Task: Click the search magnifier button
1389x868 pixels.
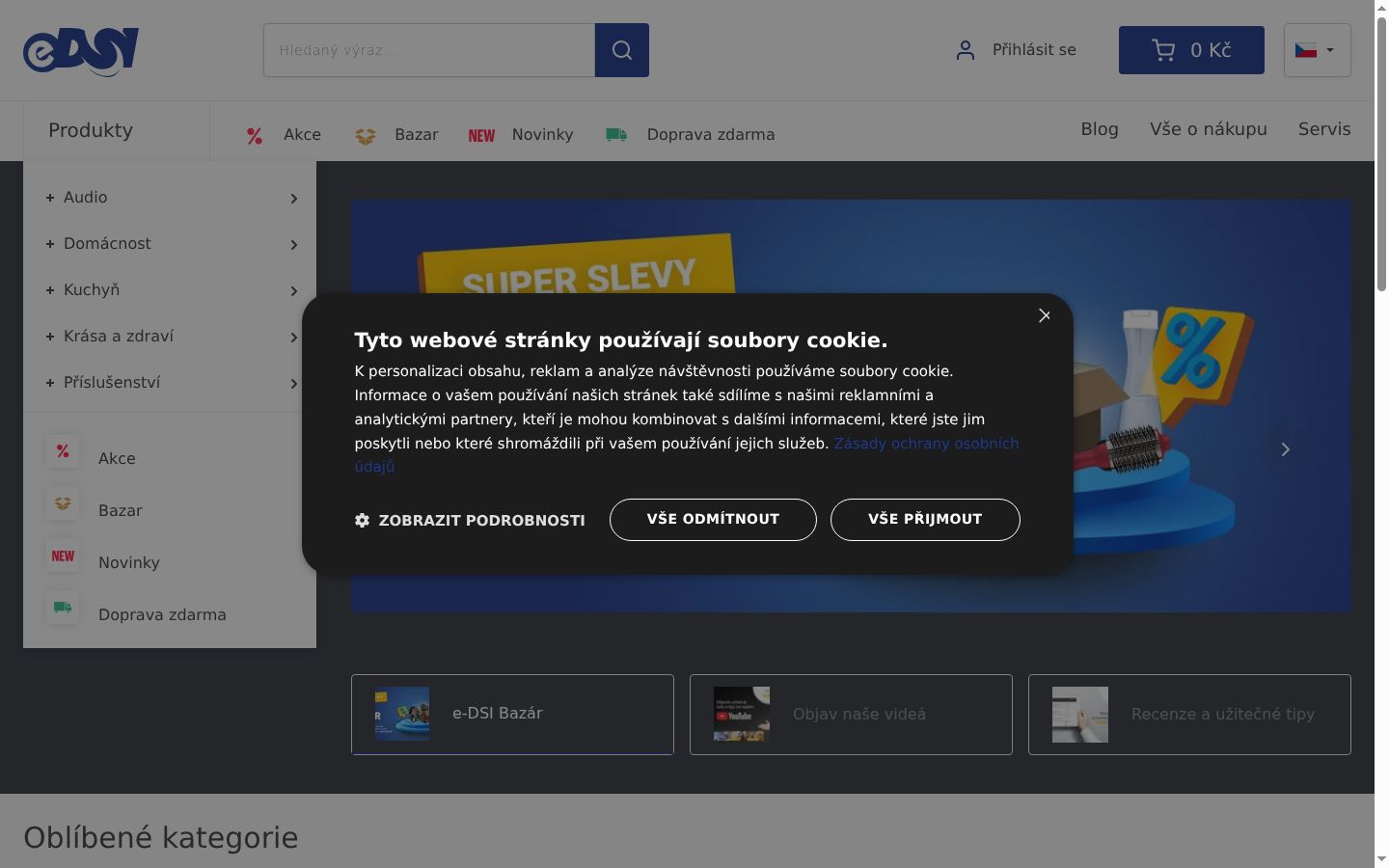Action: (622, 50)
